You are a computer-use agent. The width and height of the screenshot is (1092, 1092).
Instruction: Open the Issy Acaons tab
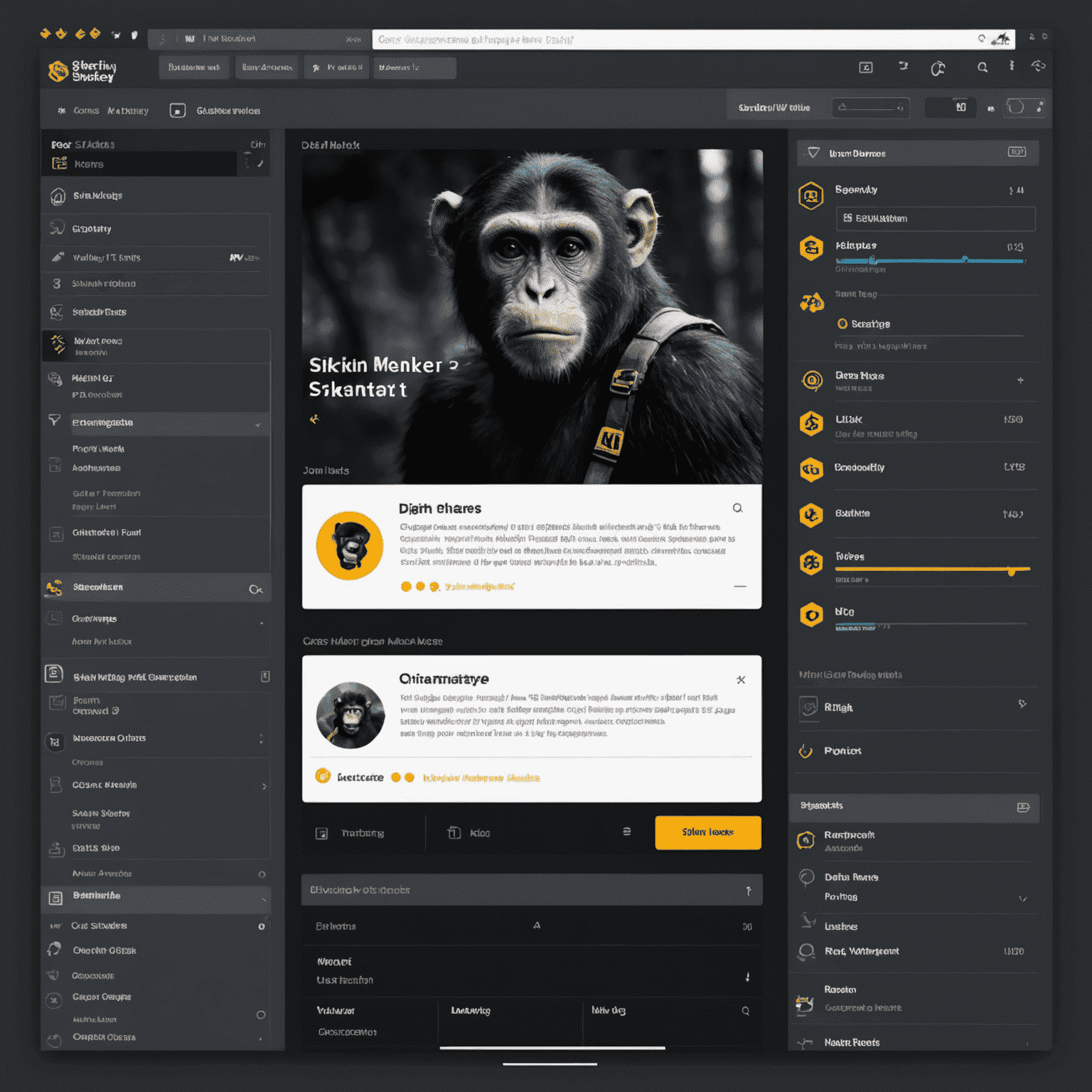tap(267, 68)
